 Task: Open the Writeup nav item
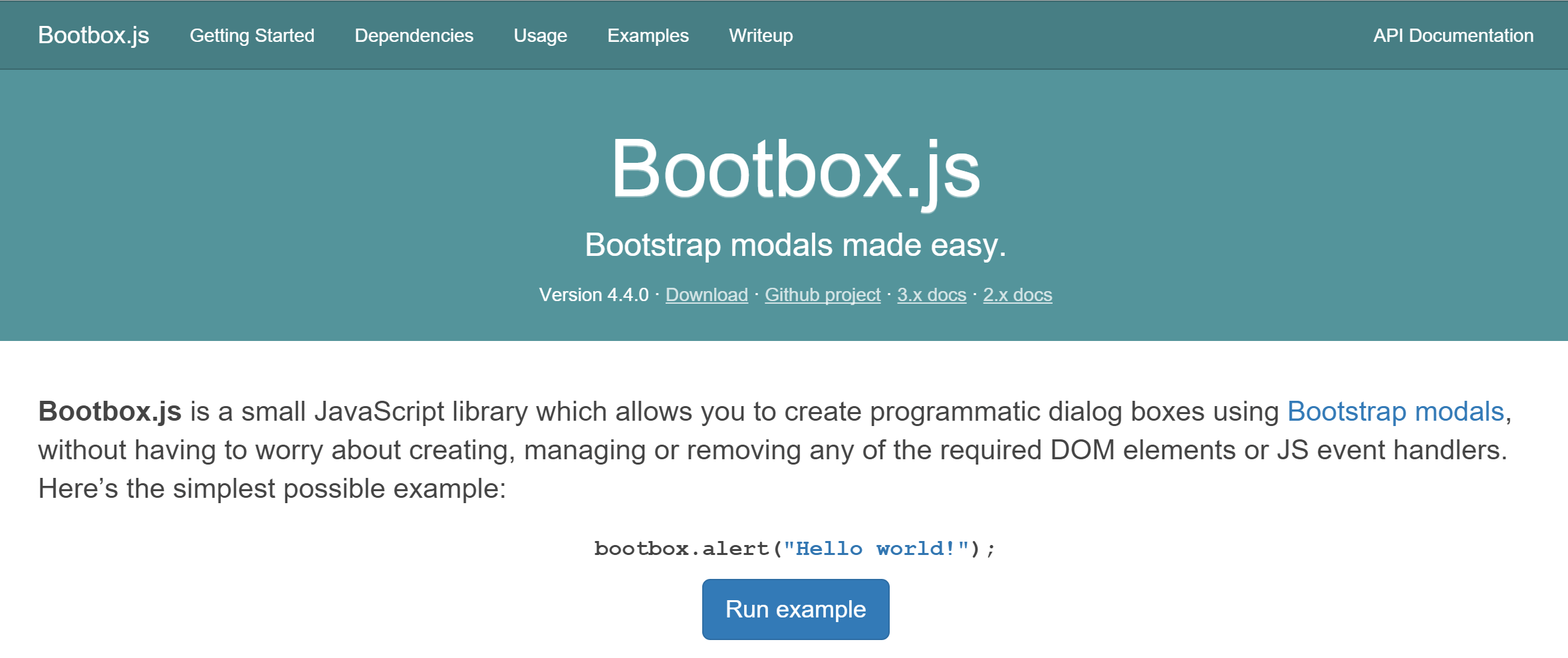[x=761, y=35]
